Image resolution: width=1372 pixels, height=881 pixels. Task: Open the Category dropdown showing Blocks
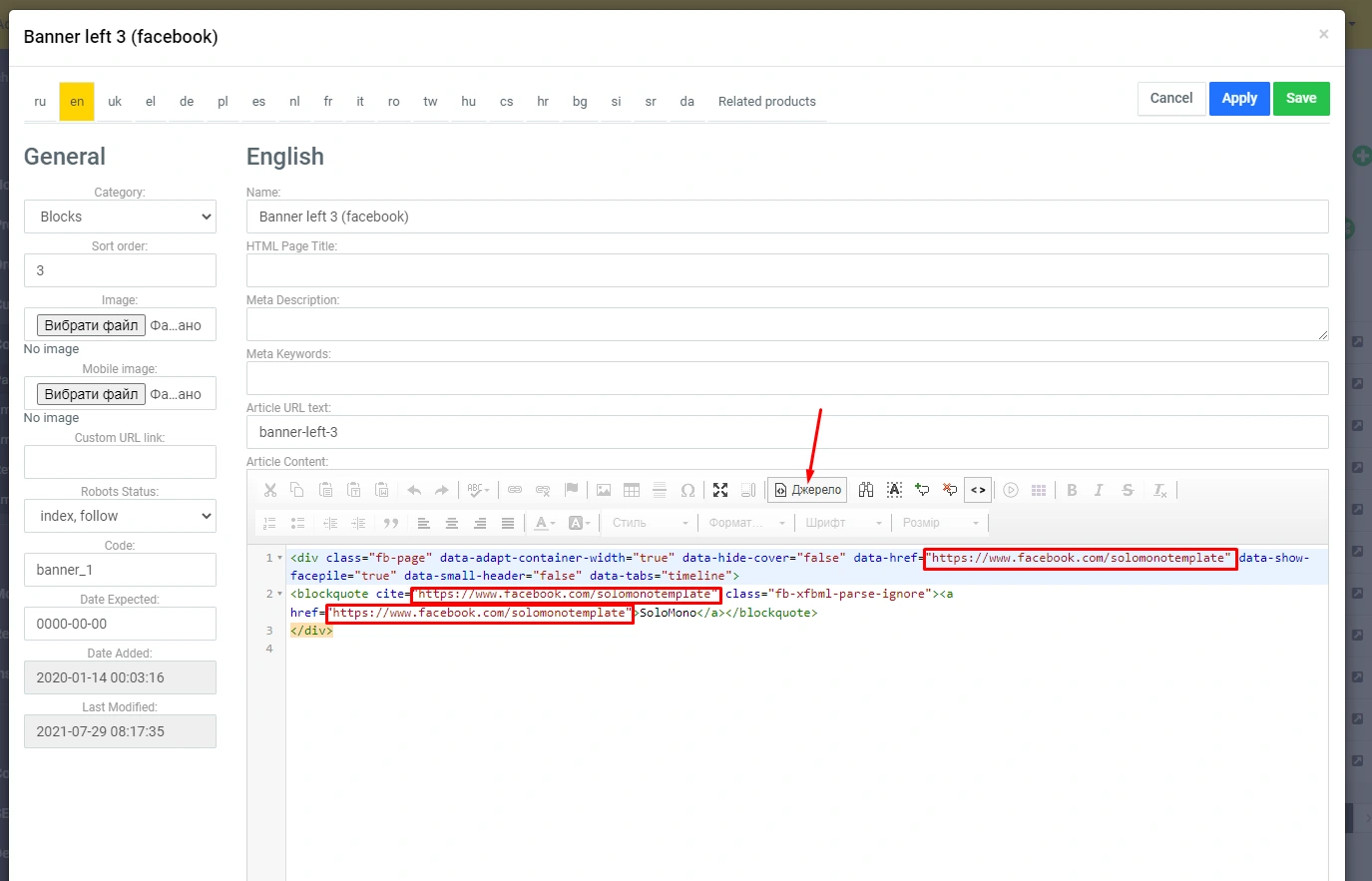[x=120, y=217]
